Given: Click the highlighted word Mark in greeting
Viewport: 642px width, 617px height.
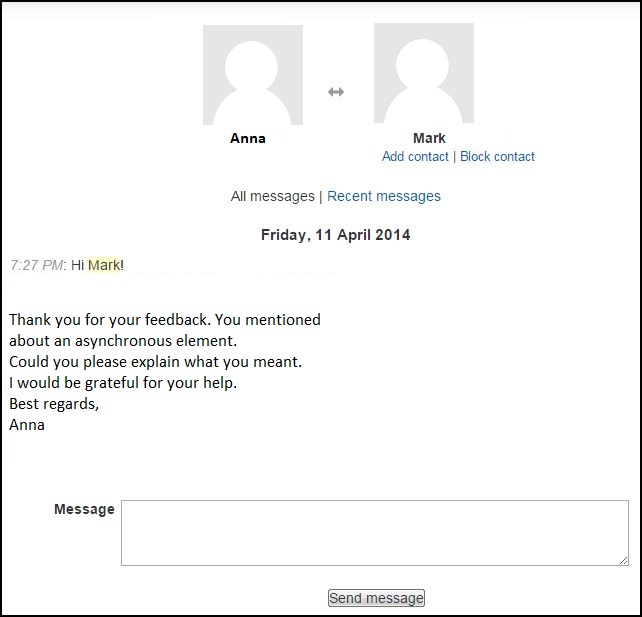Looking at the screenshot, I should click(104, 265).
